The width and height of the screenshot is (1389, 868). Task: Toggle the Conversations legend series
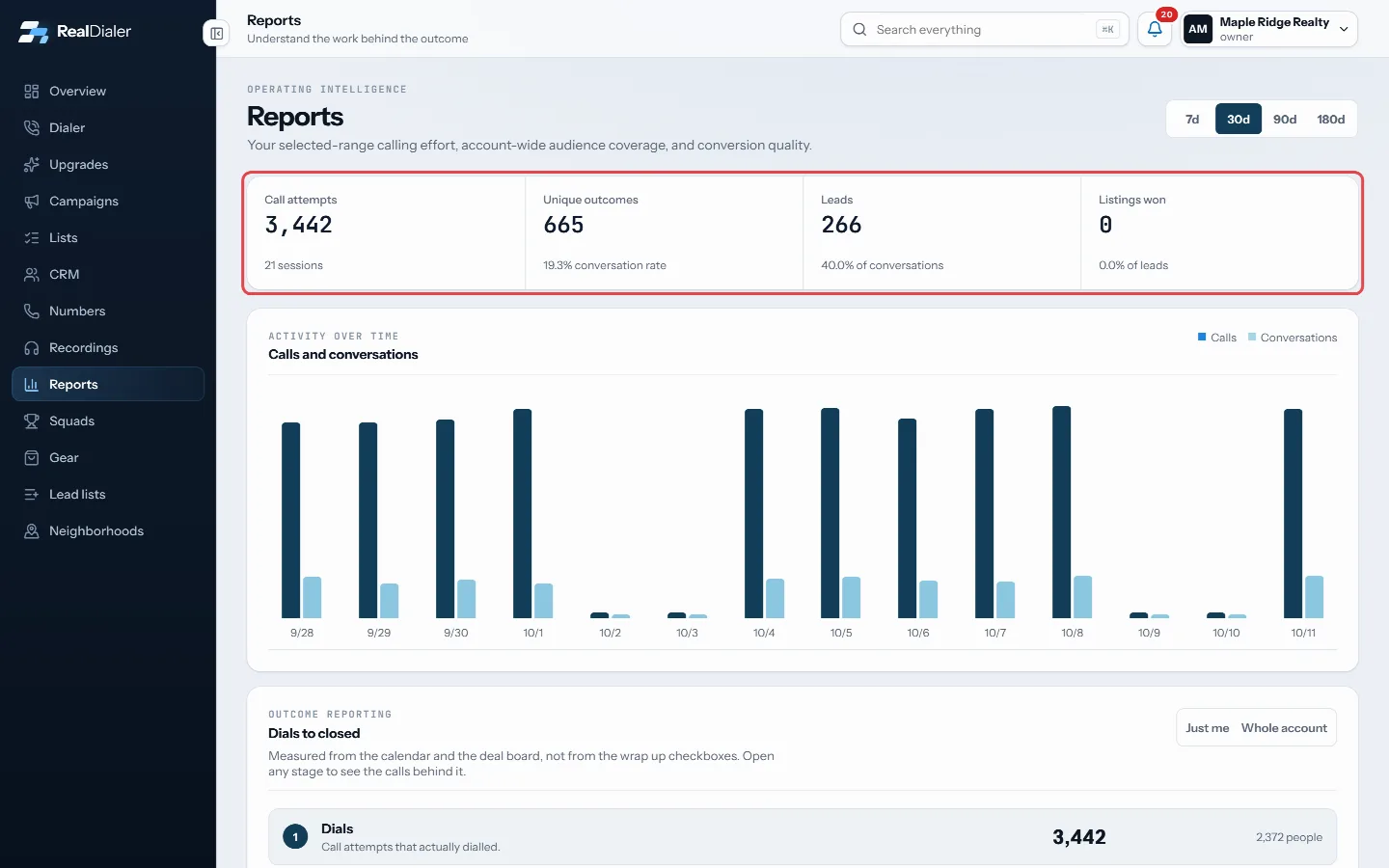1293,338
